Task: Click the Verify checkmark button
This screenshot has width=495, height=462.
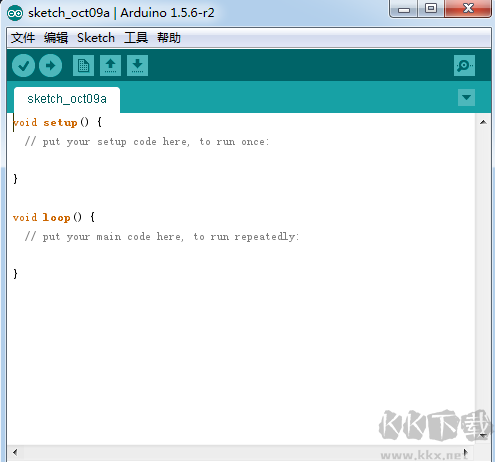Action: [x=23, y=66]
